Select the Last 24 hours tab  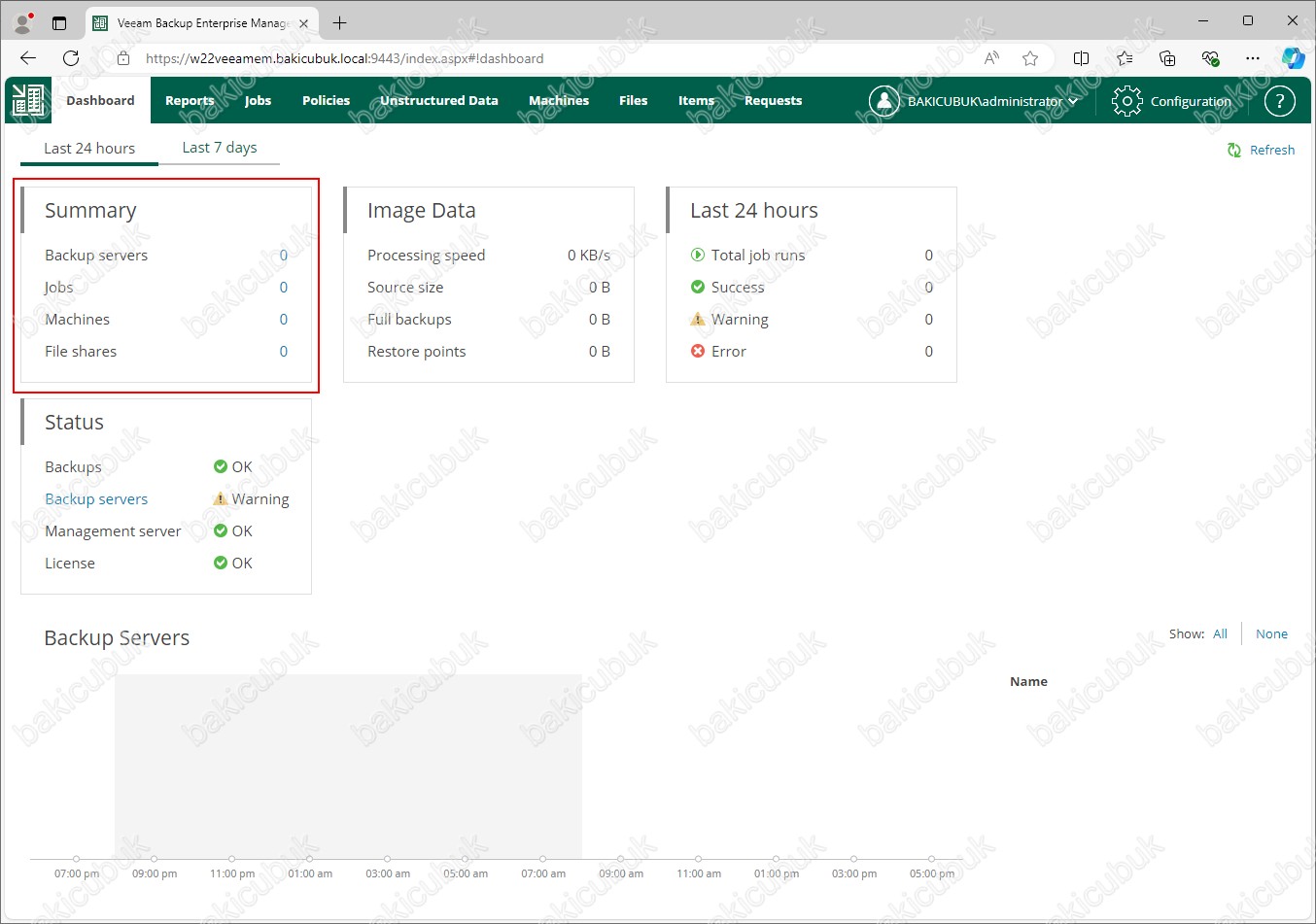(x=89, y=148)
